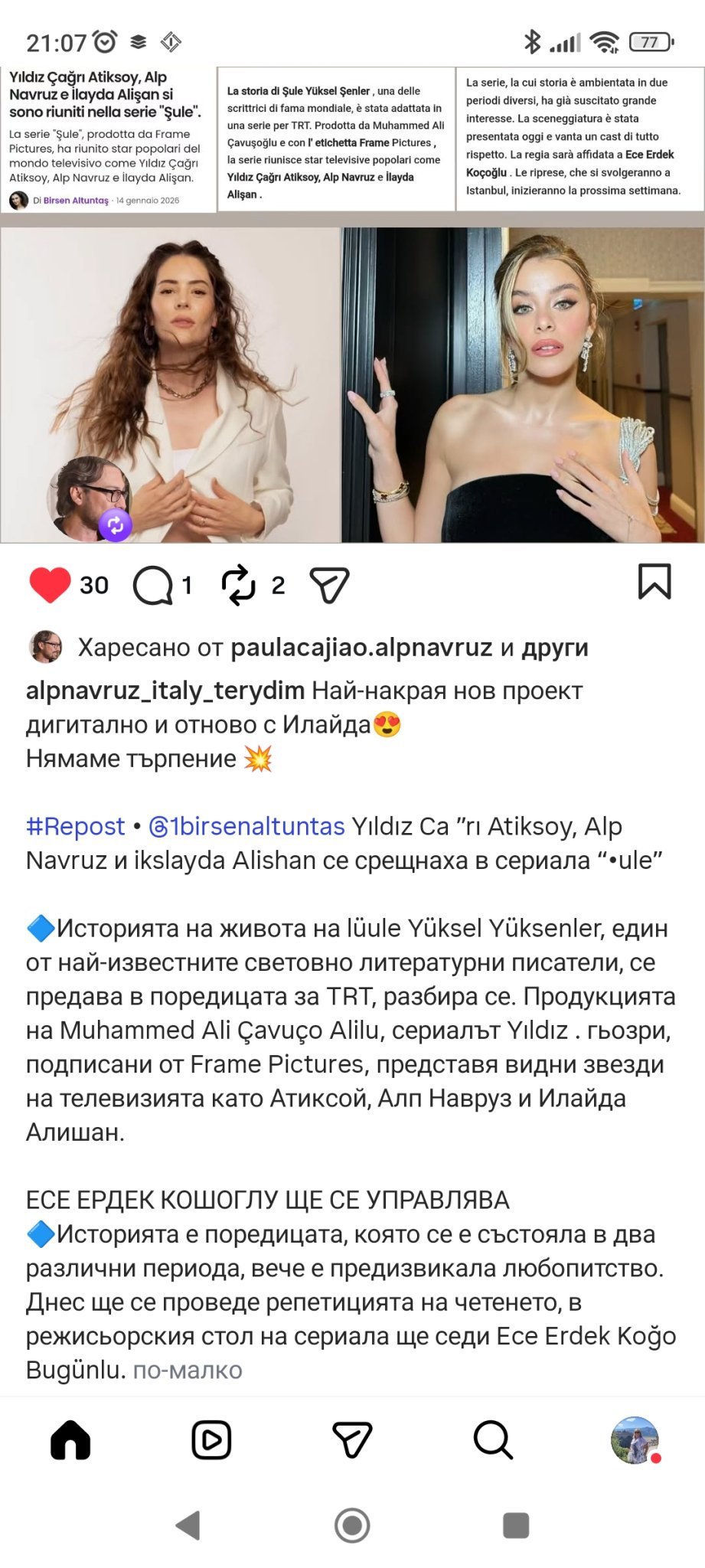Tap Android back navigation button
The image size is (705, 1568).
coord(188,1525)
